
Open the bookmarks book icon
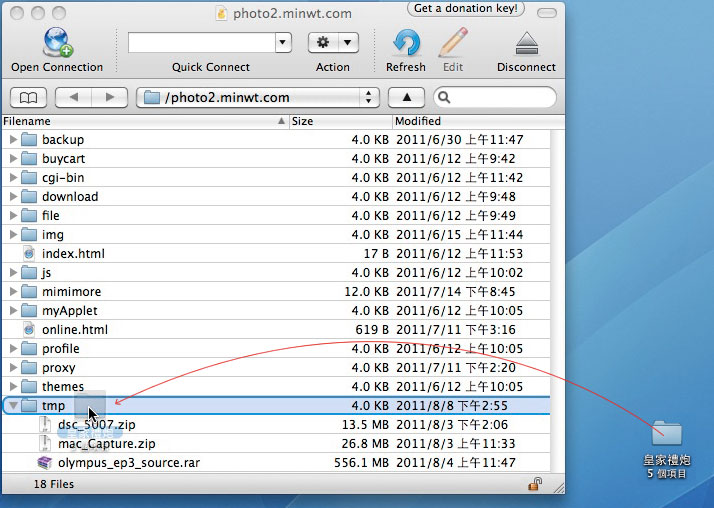(28, 97)
